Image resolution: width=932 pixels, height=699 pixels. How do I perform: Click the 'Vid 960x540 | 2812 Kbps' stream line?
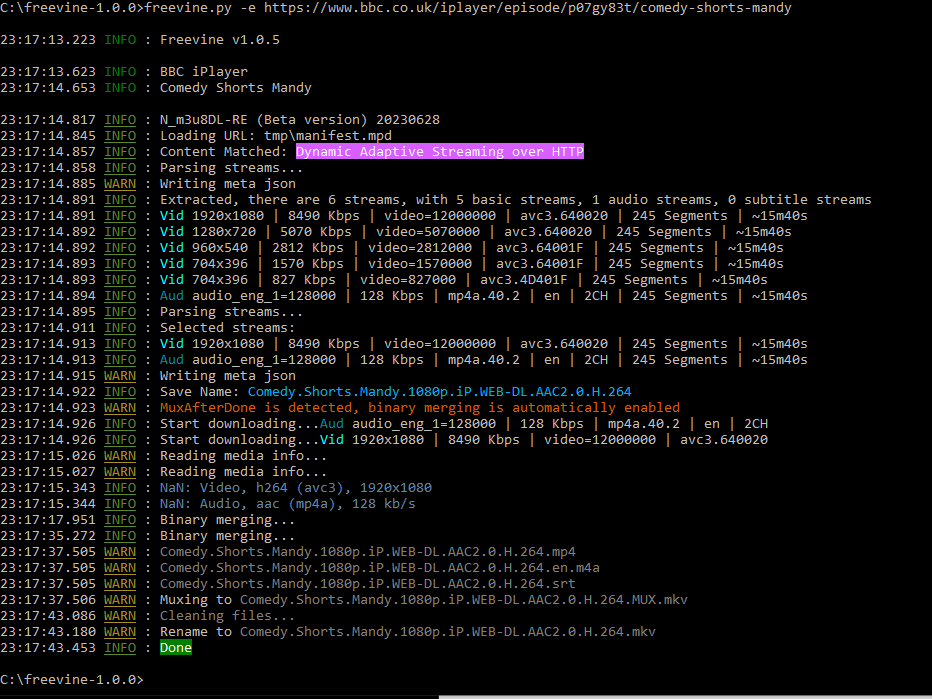471,248
